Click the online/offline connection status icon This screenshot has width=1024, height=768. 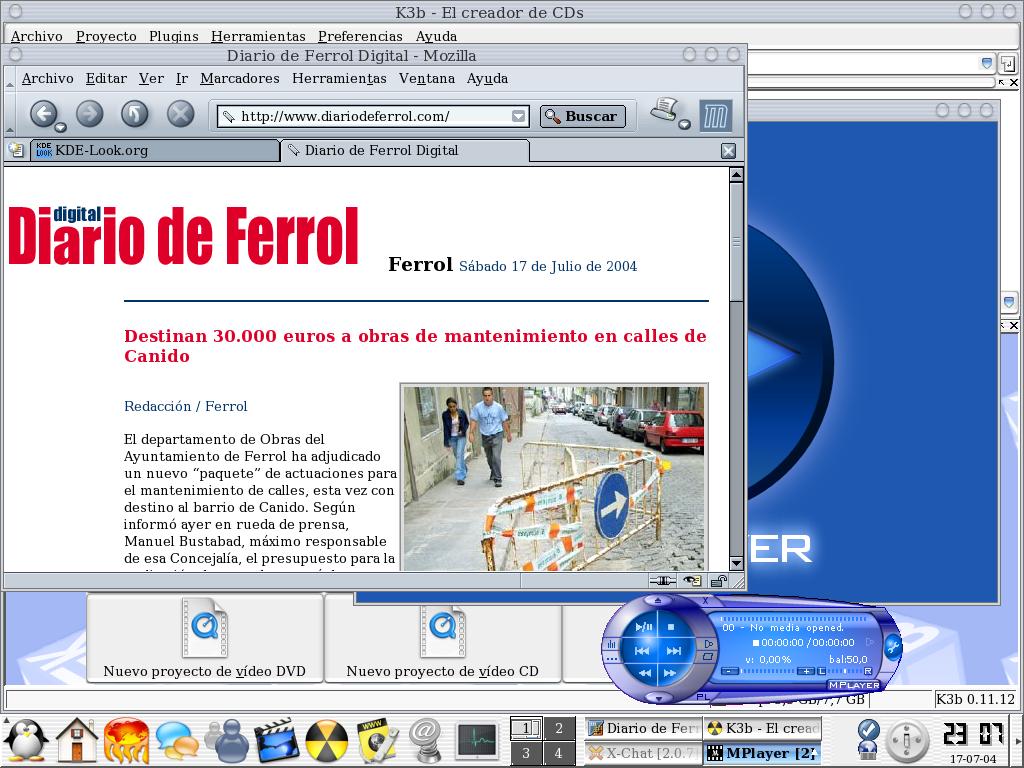(x=662, y=581)
